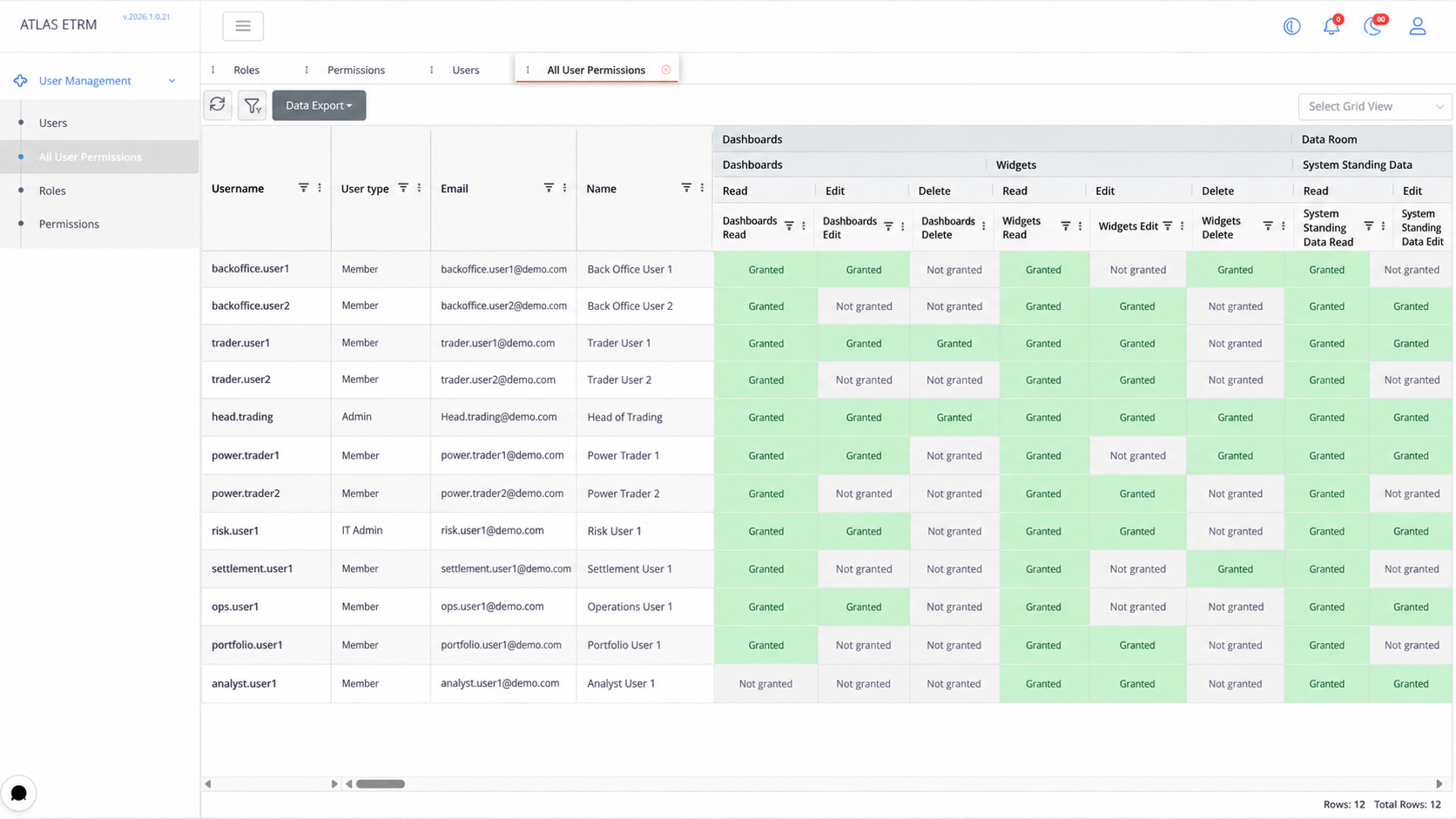Screen dimensions: 1456x819
Task: Open the Dashboards Read column menu
Action: click(x=803, y=226)
